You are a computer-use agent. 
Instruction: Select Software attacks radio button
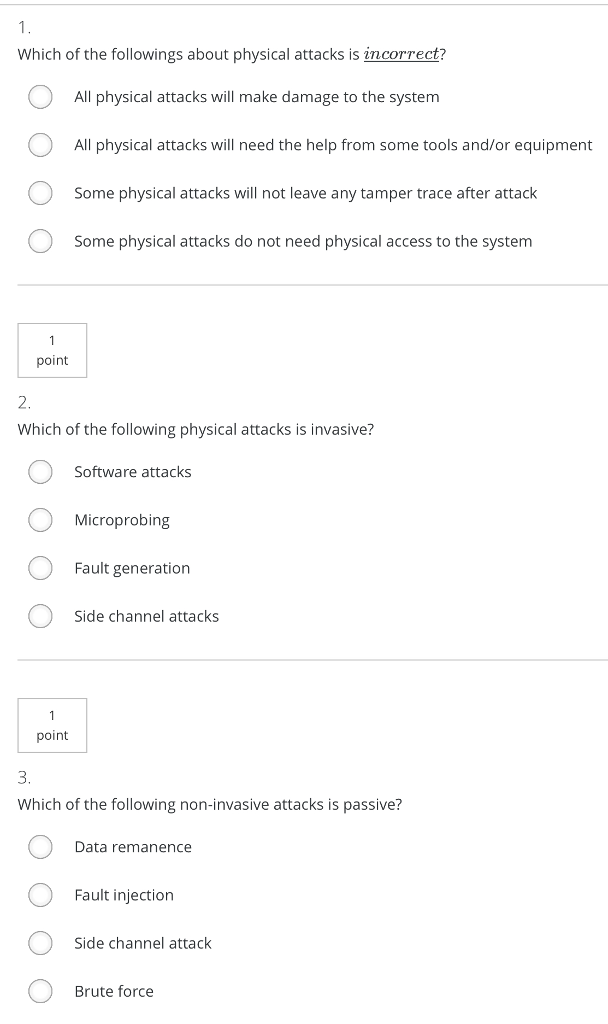[x=40, y=472]
